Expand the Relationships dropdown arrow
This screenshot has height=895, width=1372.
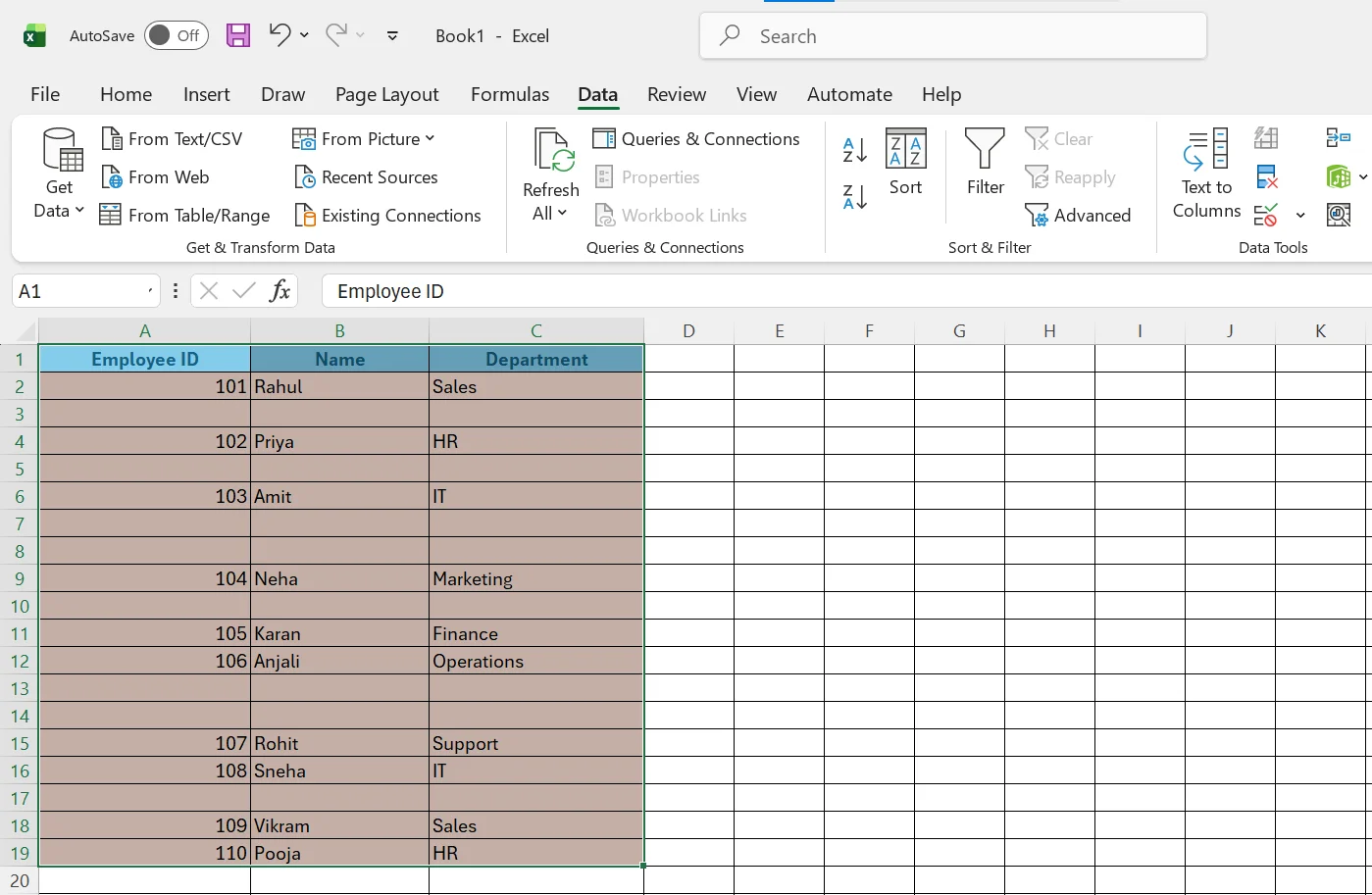click(x=1363, y=178)
